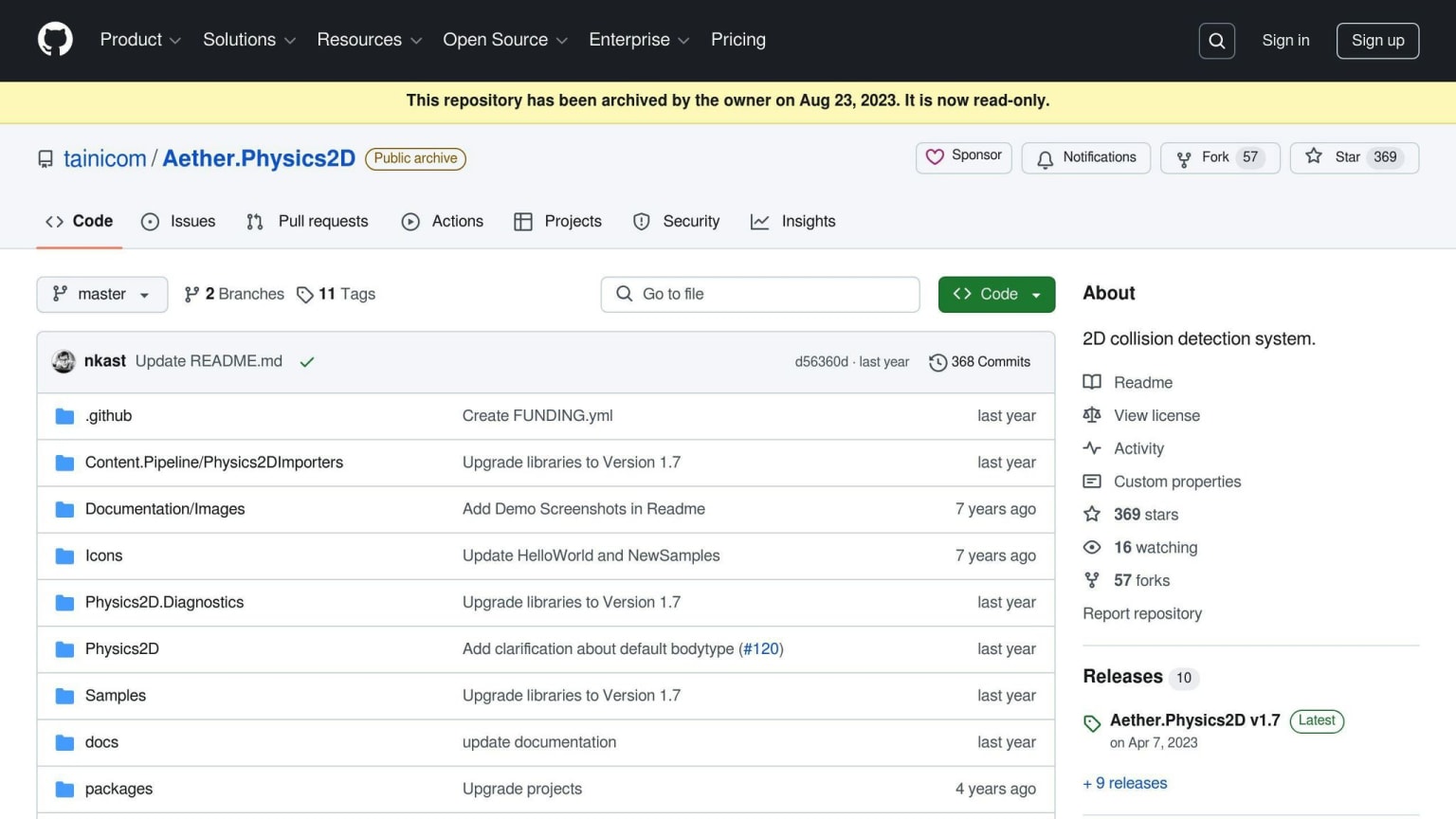Click the docs folder icon
The width and height of the screenshot is (1456, 819).
tap(64, 742)
